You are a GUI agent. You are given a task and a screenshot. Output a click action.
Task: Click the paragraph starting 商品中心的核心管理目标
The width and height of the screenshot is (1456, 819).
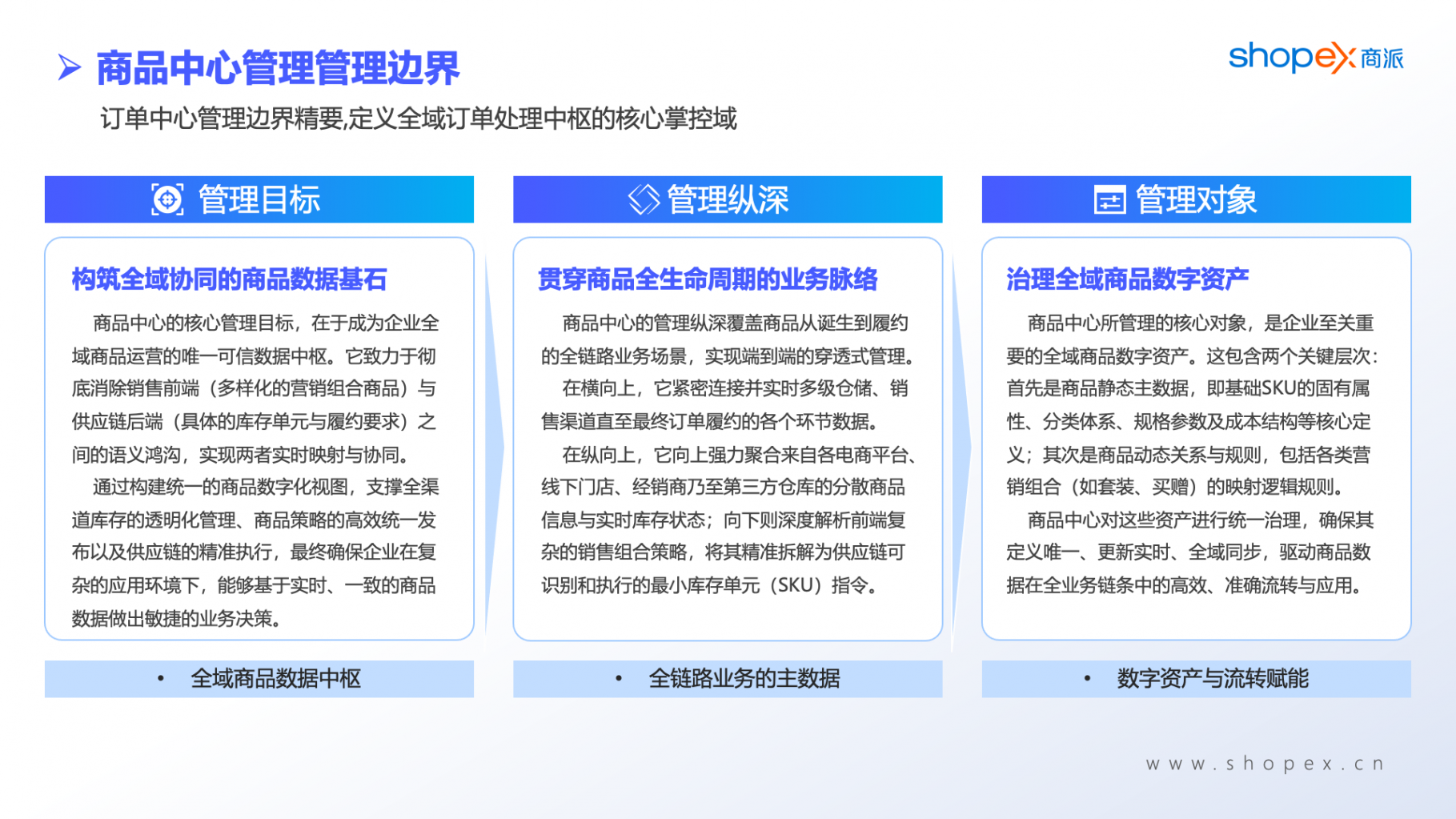coord(255,388)
